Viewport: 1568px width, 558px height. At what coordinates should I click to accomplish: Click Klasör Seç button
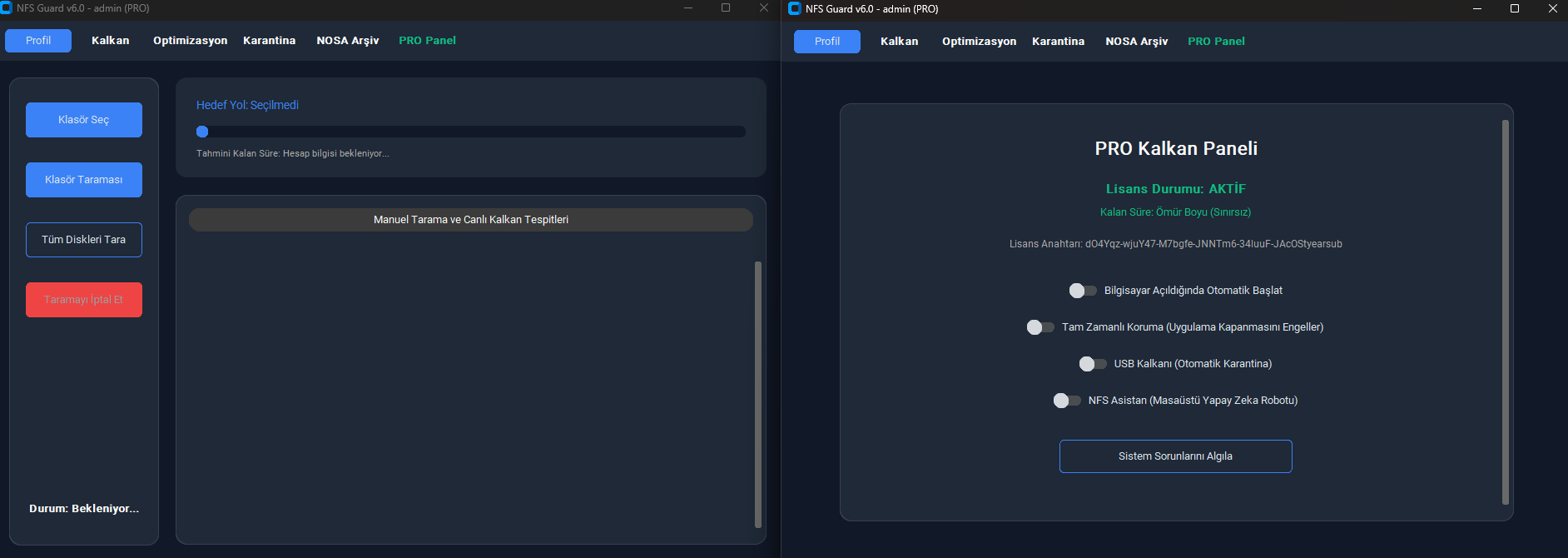(x=84, y=120)
